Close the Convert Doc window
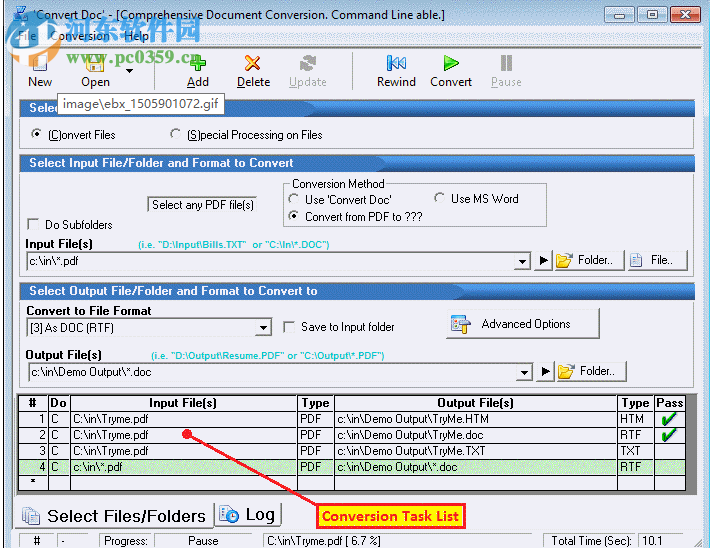The width and height of the screenshot is (725, 548). point(685,15)
